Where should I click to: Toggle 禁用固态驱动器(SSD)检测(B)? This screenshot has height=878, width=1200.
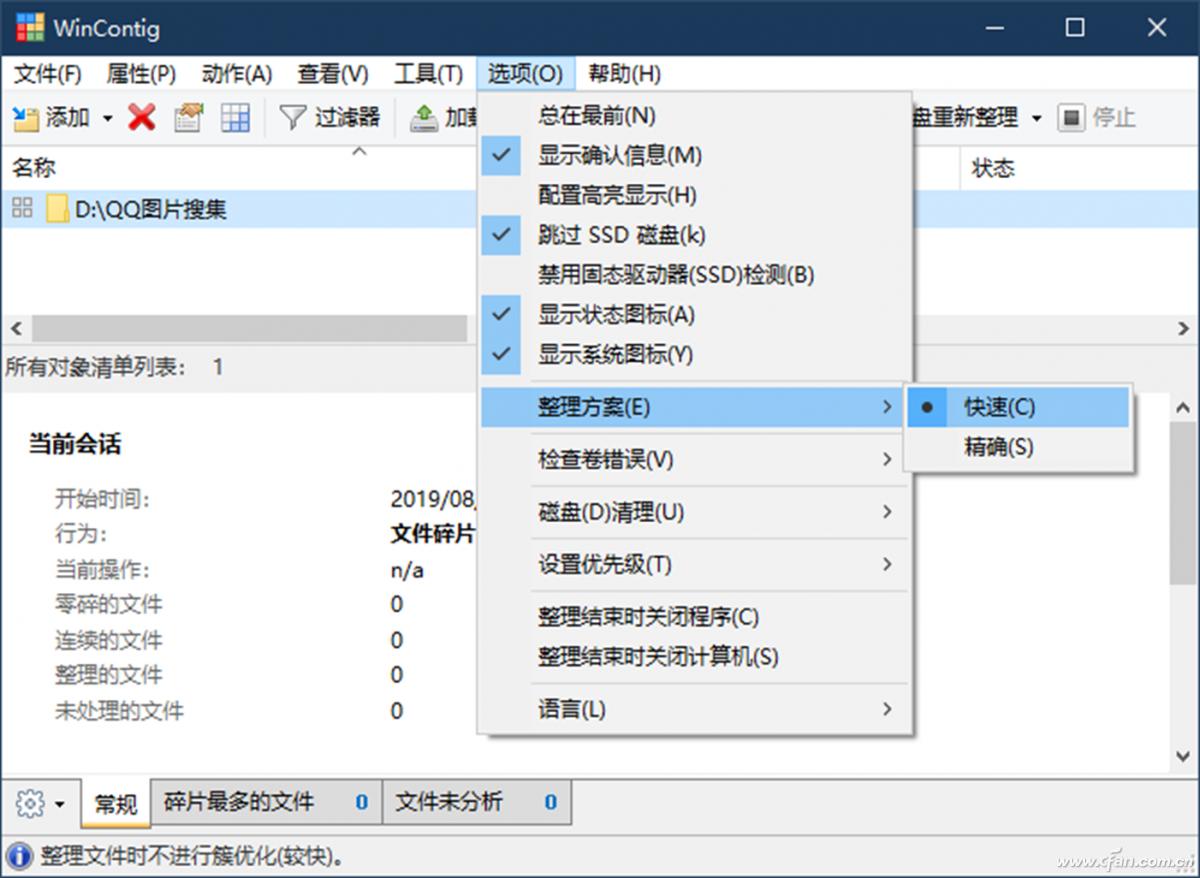click(695, 275)
